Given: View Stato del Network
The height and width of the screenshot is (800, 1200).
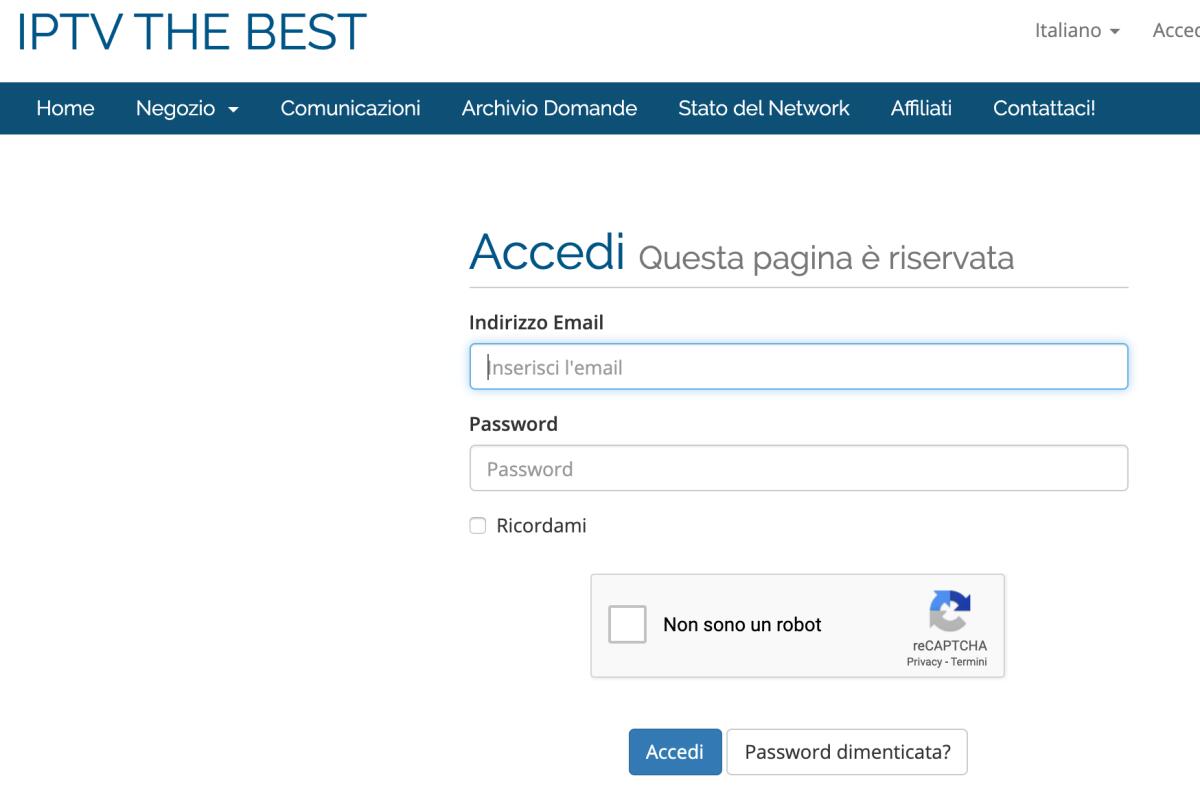Looking at the screenshot, I should tap(764, 109).
